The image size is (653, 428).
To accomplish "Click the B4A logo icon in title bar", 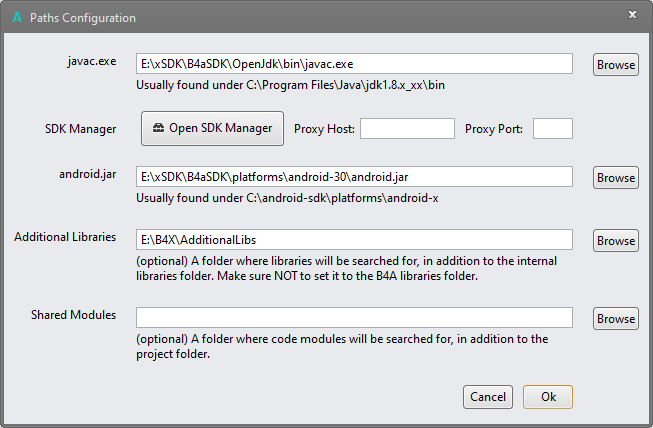I will point(16,17).
